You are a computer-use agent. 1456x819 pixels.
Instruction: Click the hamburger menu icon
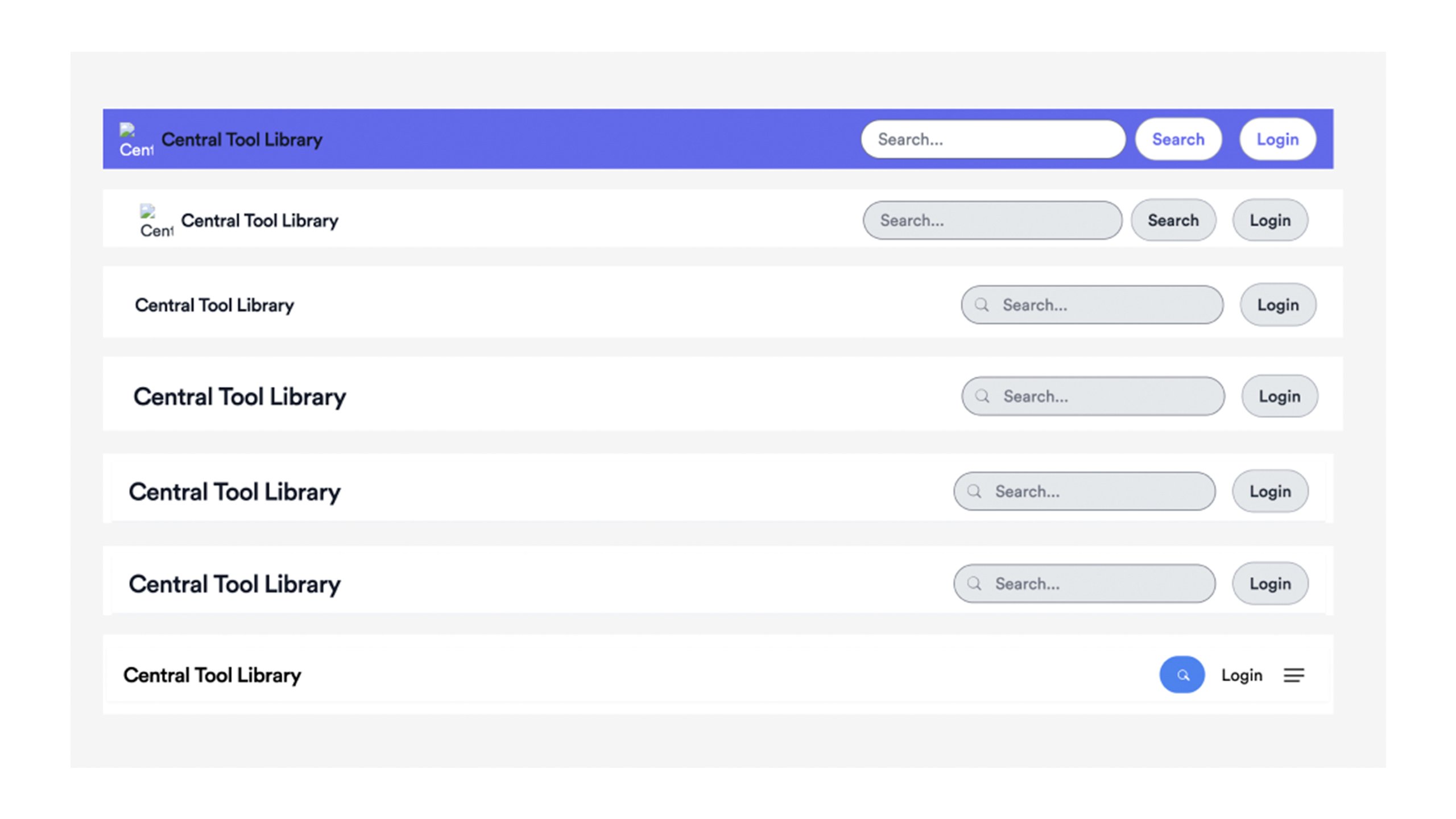coord(1294,675)
